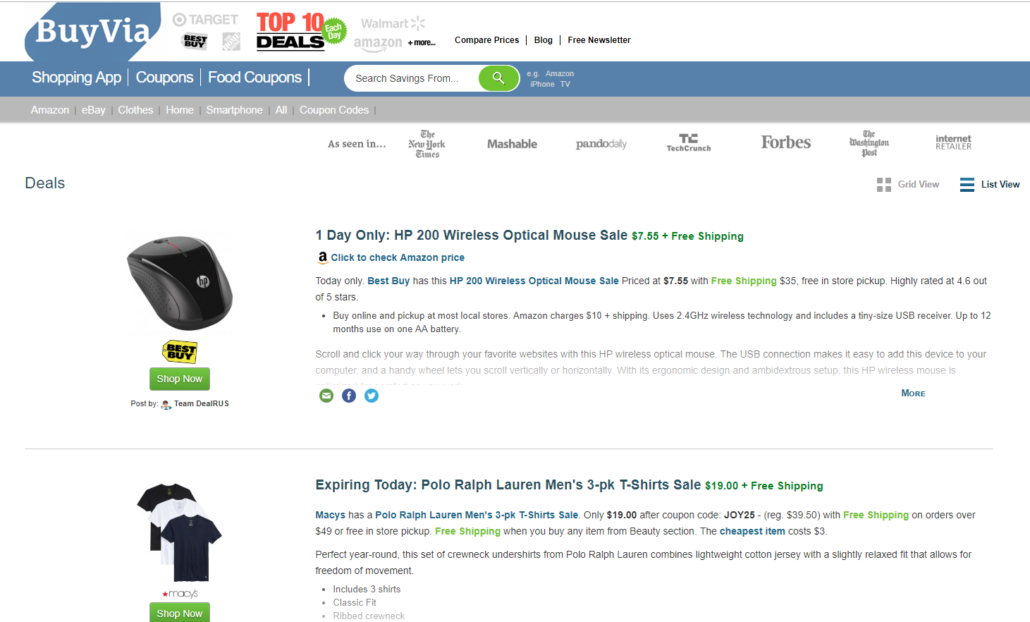This screenshot has height=622, width=1030.
Task: Click the 'iPhone' search example
Action: click(542, 84)
